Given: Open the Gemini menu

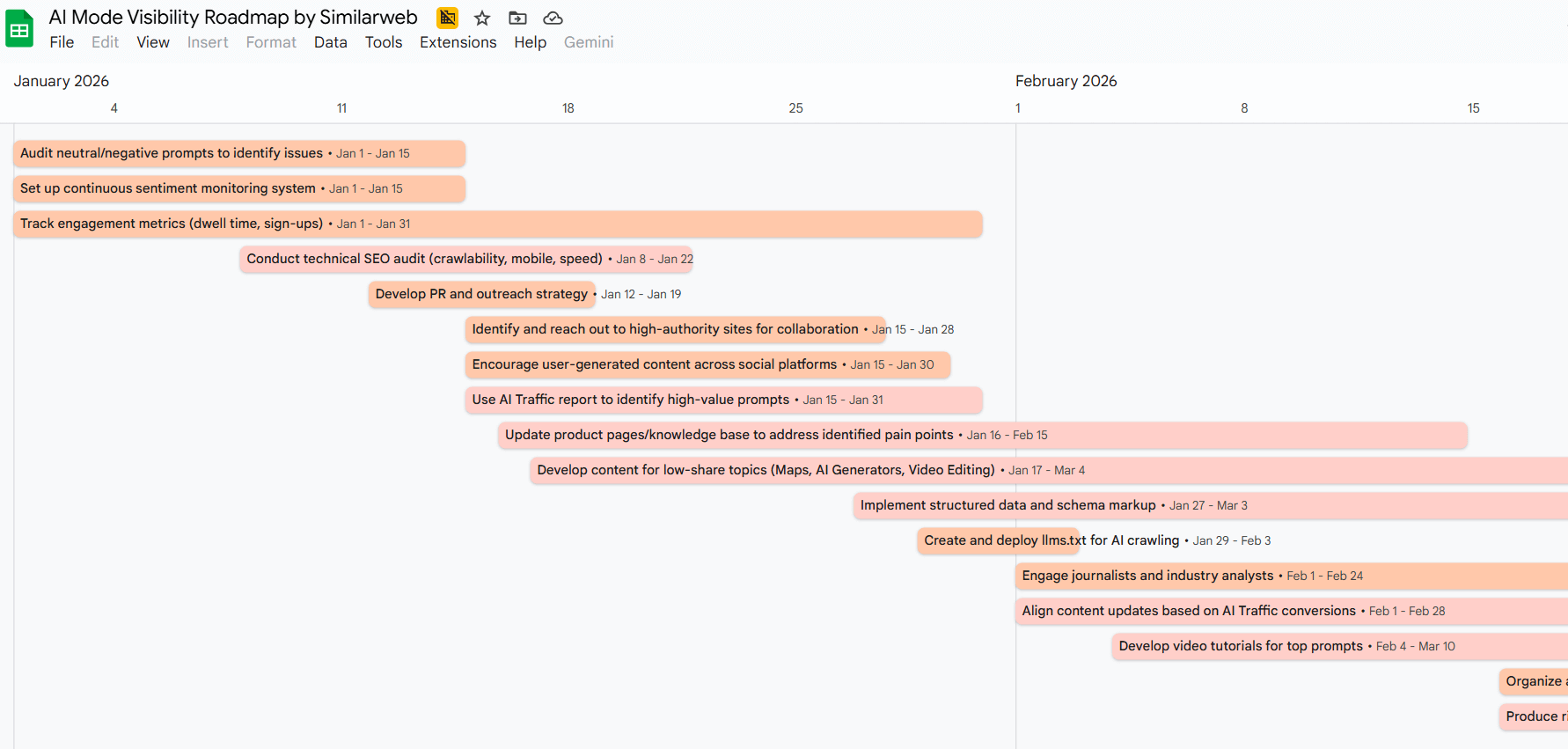Looking at the screenshot, I should click(589, 42).
